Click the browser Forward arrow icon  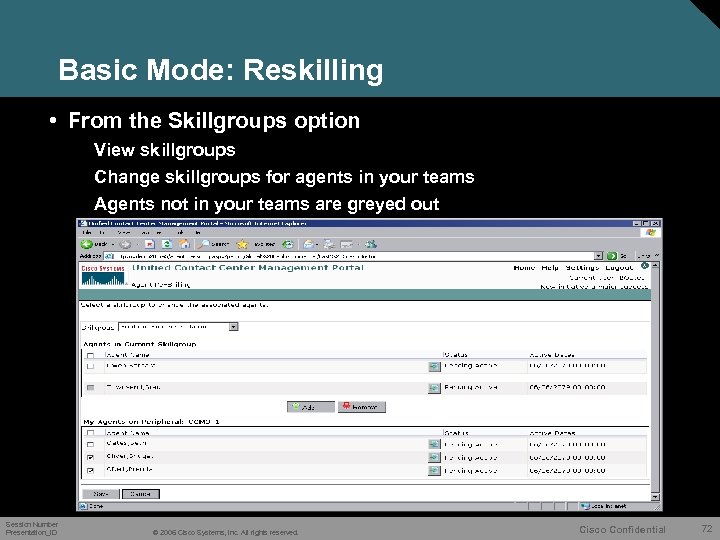tap(125, 244)
